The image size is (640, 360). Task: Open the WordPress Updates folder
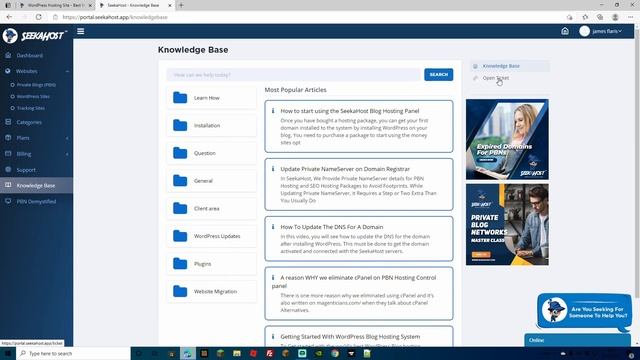click(211, 236)
